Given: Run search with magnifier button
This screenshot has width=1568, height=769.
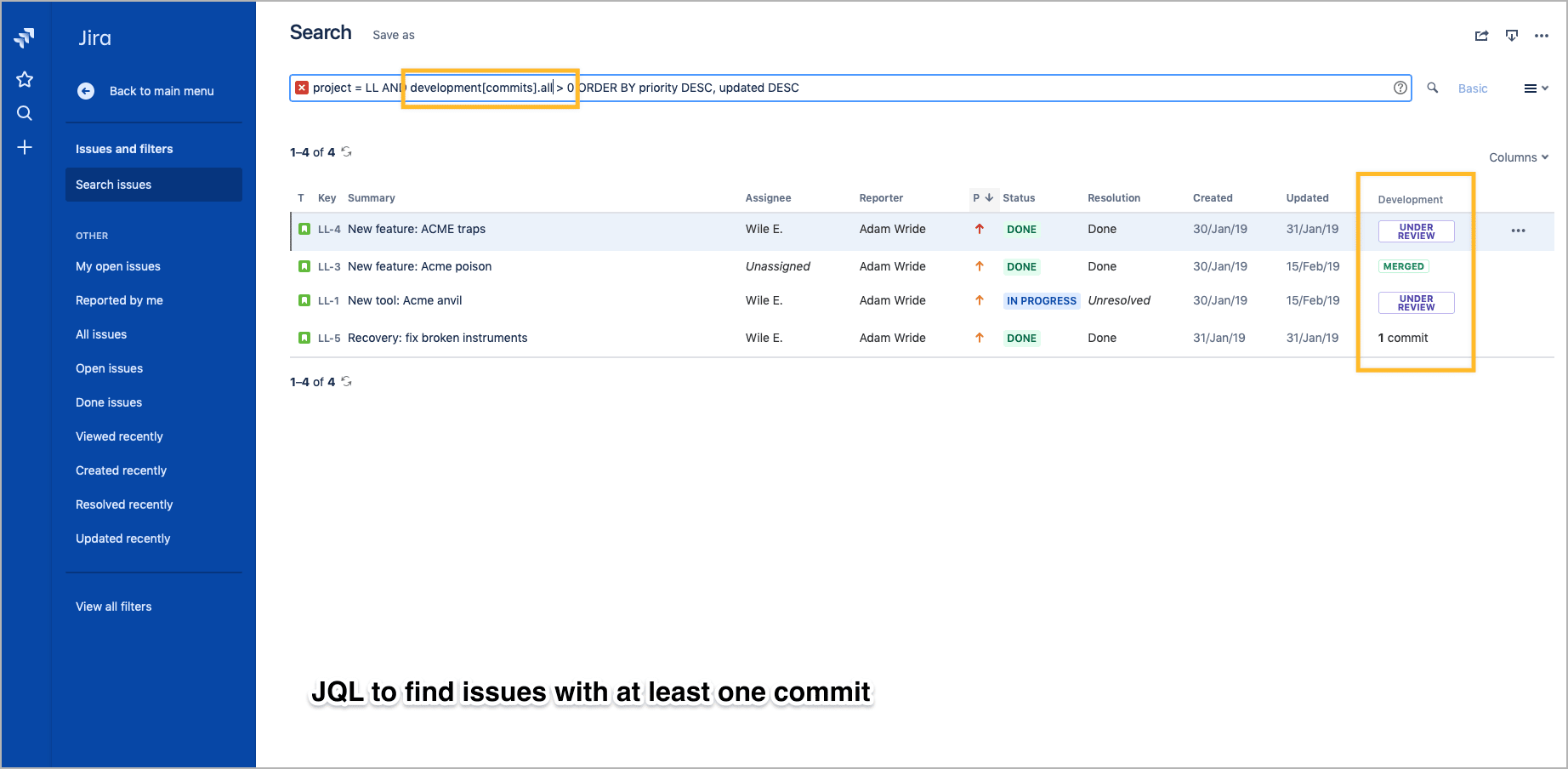Looking at the screenshot, I should pos(1433,88).
